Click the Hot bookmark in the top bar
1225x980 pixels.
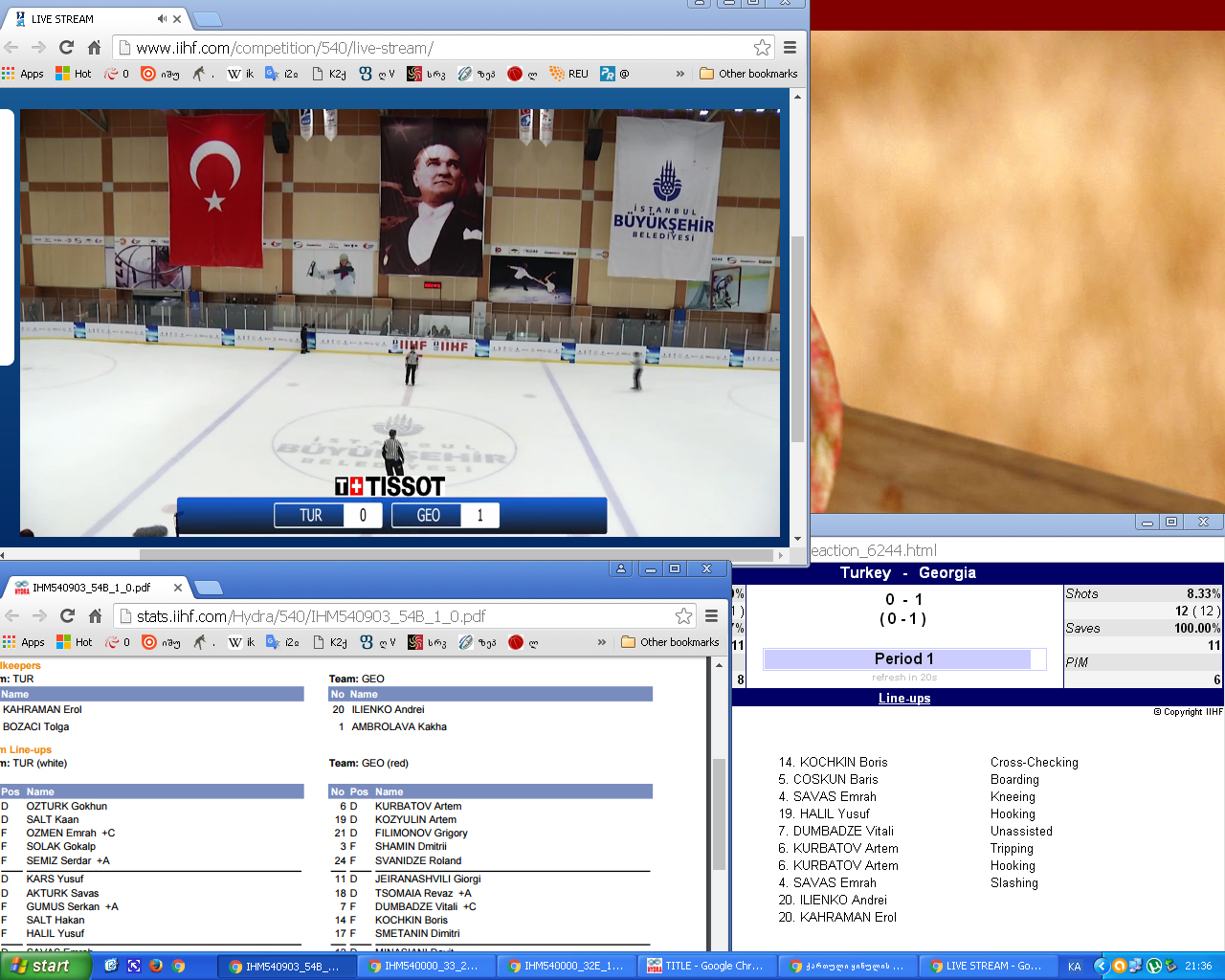[74, 74]
